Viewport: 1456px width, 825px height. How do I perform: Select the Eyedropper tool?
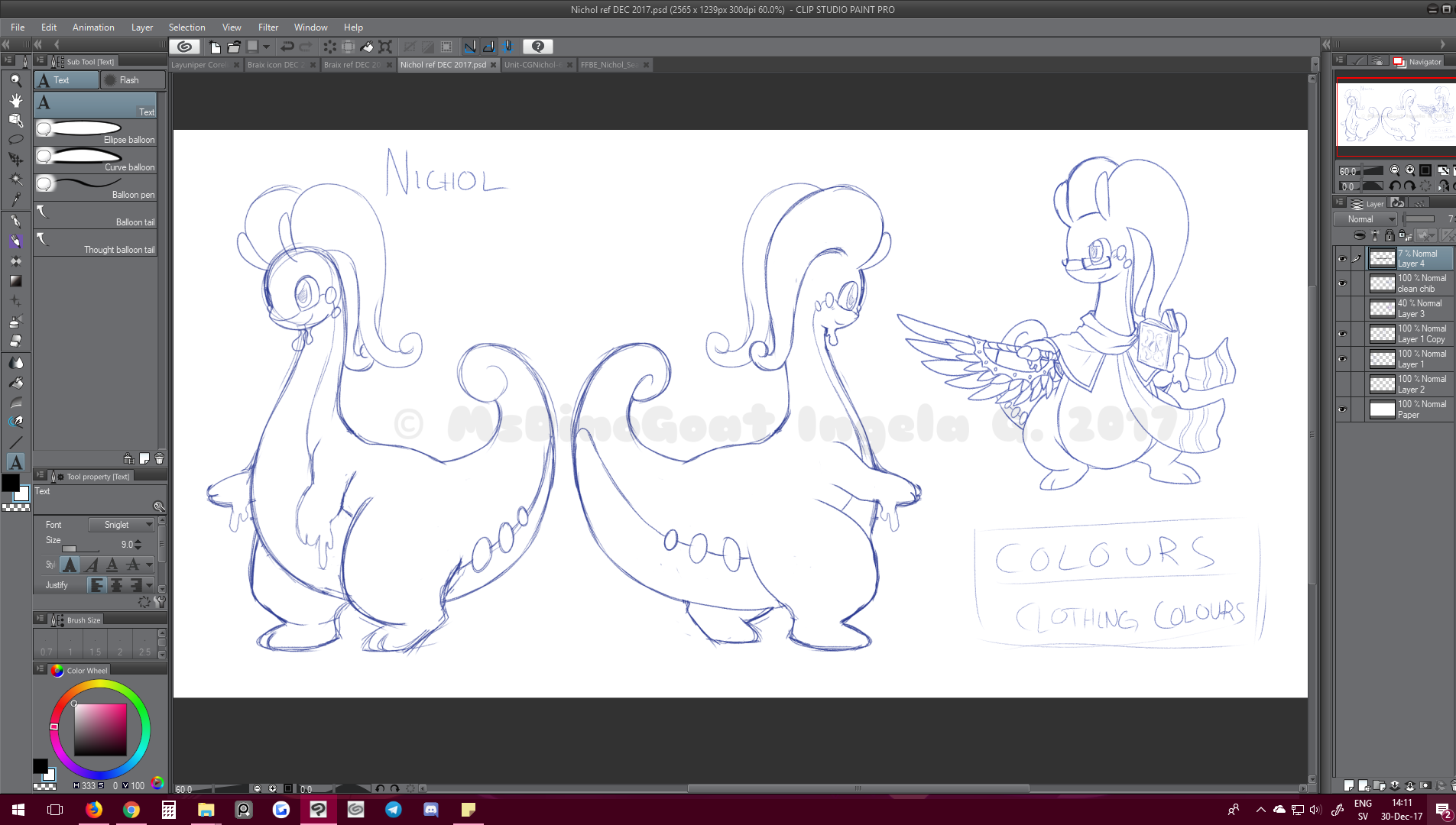pyautogui.click(x=15, y=199)
